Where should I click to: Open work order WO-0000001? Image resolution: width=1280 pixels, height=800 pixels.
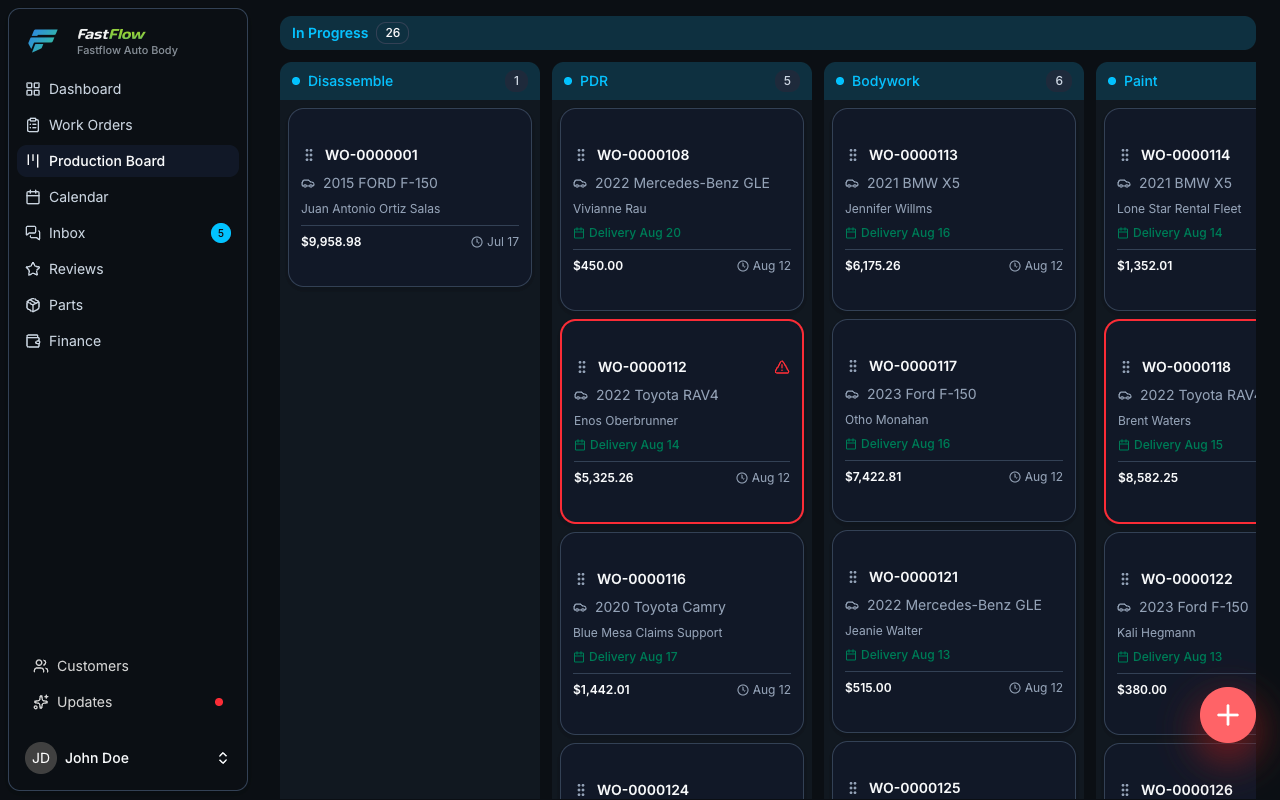(x=371, y=155)
